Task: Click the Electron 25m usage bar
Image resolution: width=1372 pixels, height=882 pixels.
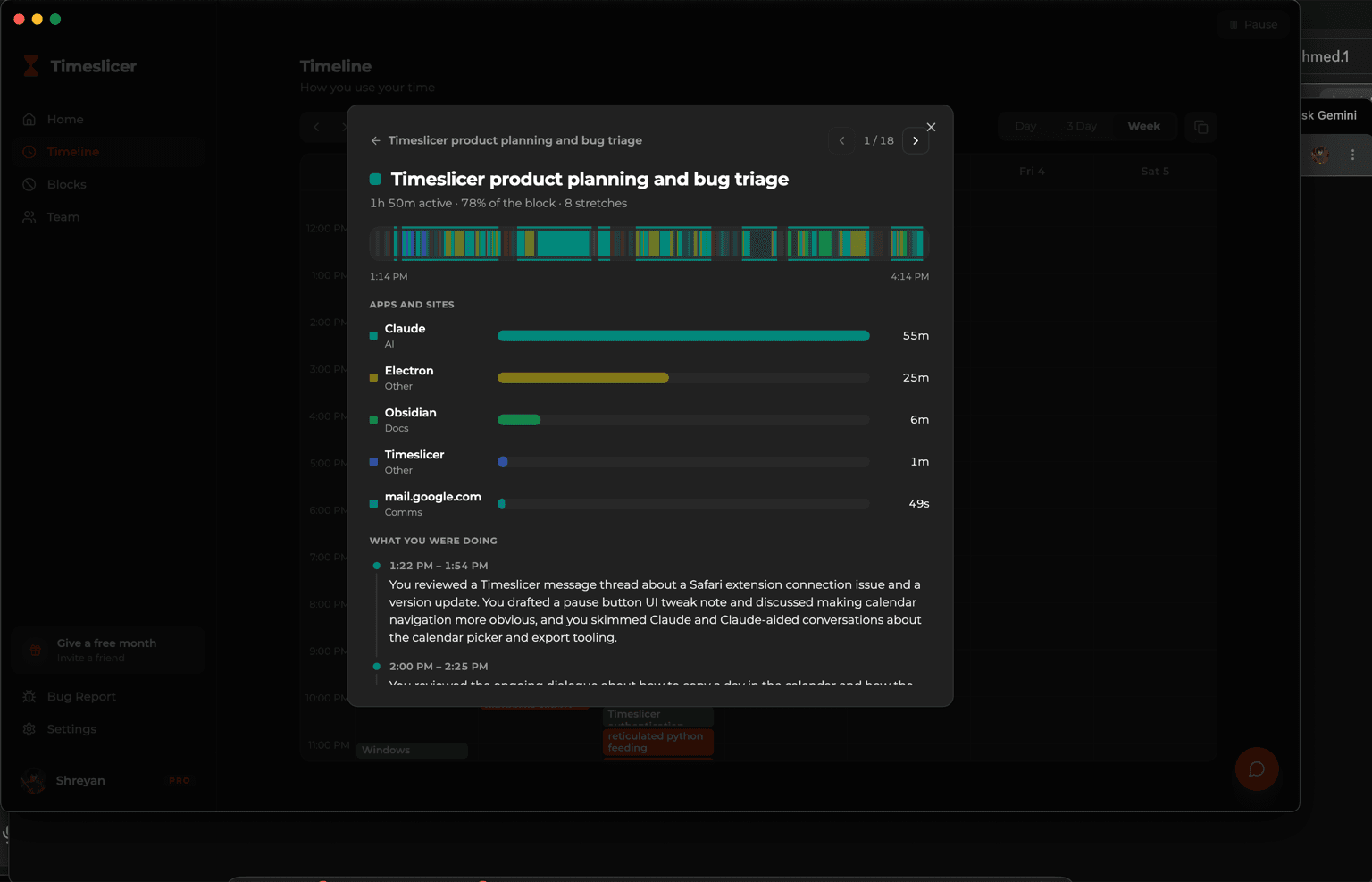Action: coord(583,378)
